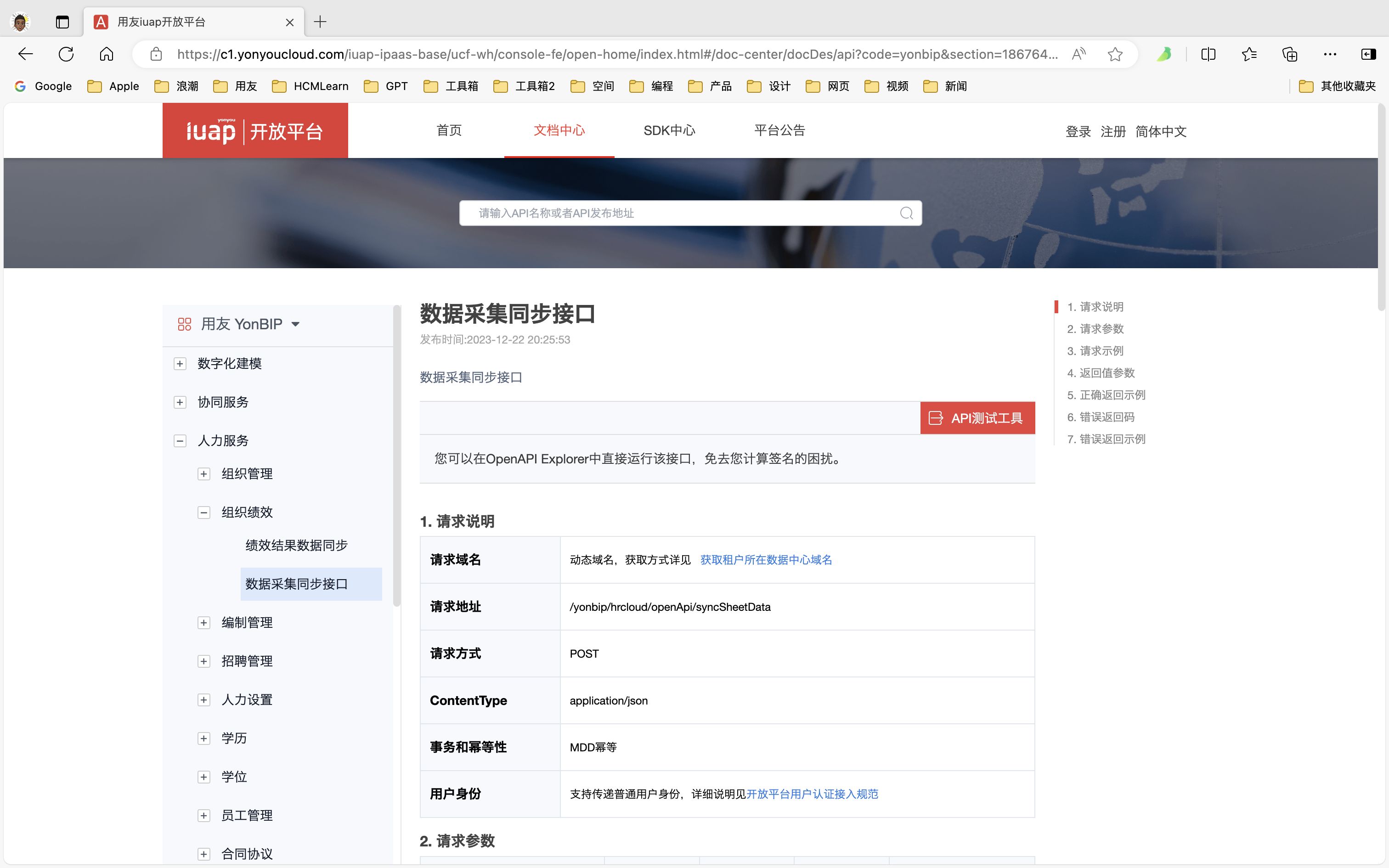The width and height of the screenshot is (1389, 868).
Task: Open the tab actions menu icon
Action: pos(62,22)
